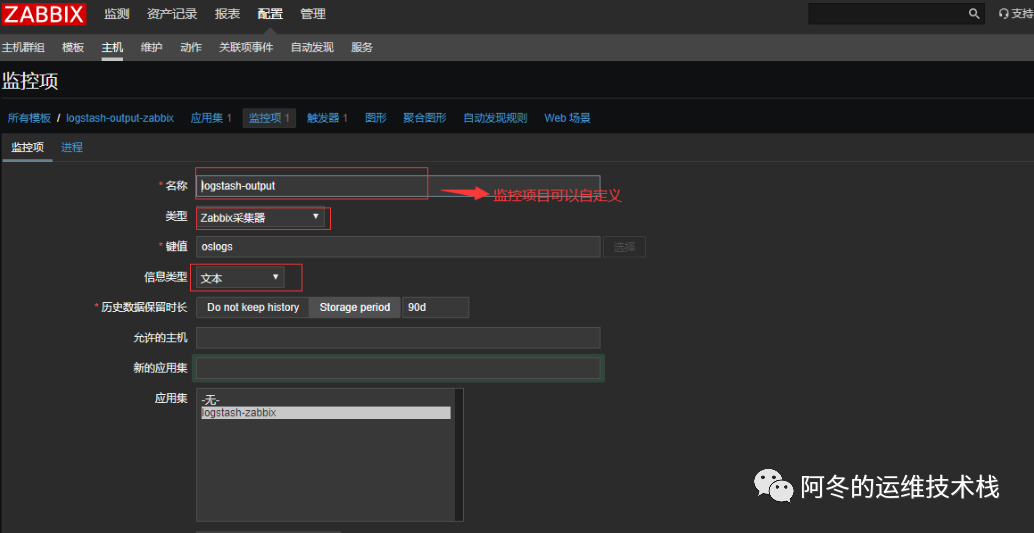Screen dimensions: 1034x533
Task: Click the 名称 input field
Action: (398, 186)
